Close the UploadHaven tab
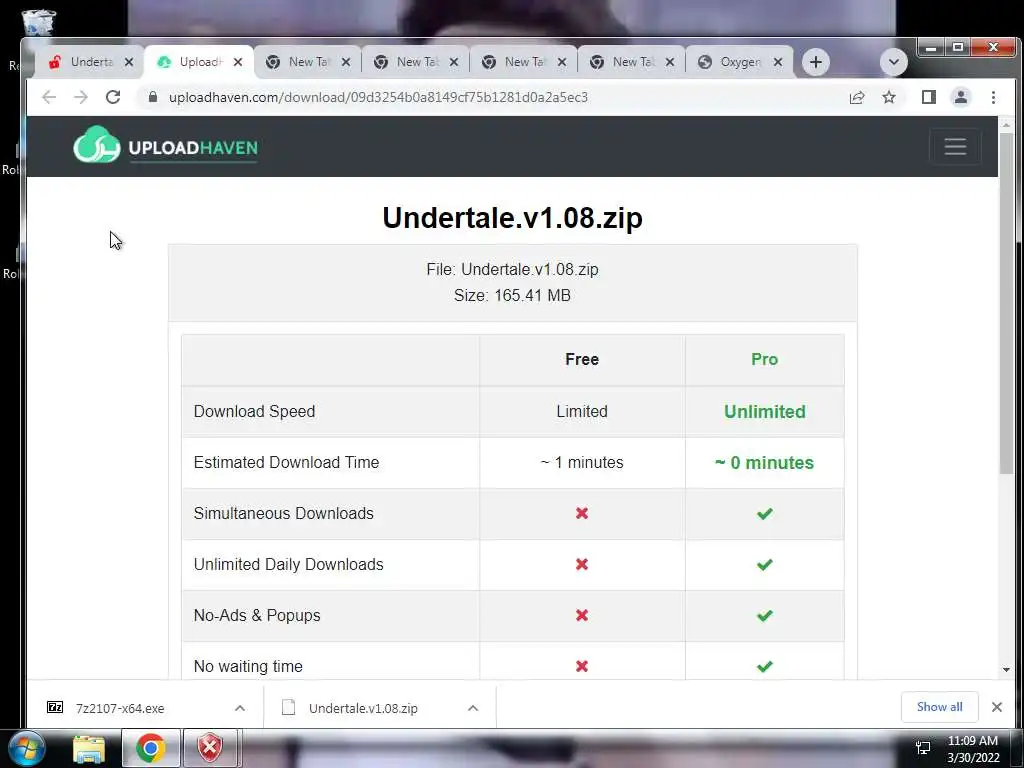1024x768 pixels. point(238,62)
